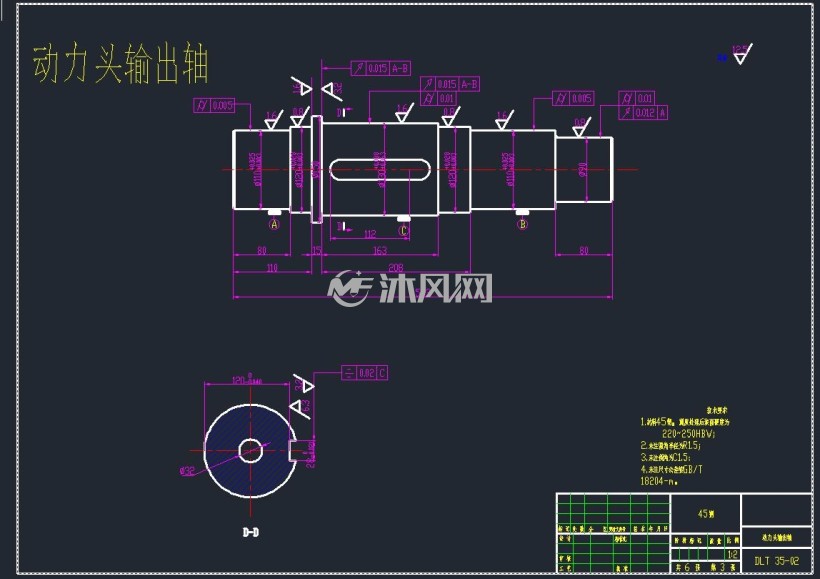Select the keyway slot outline on the shaft
Screen dimensions: 820x579
click(x=380, y=169)
